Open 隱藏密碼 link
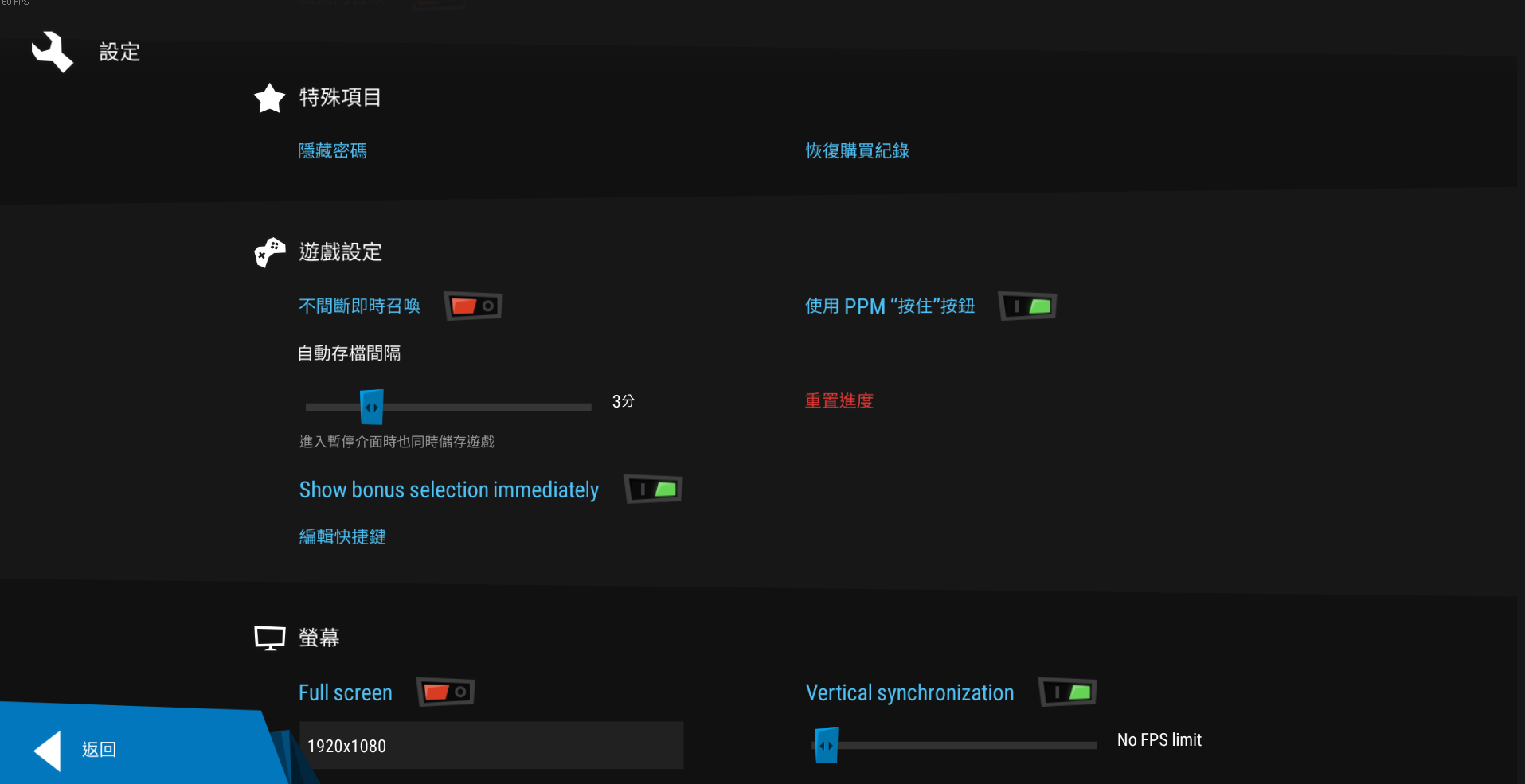1525x784 pixels. click(332, 151)
